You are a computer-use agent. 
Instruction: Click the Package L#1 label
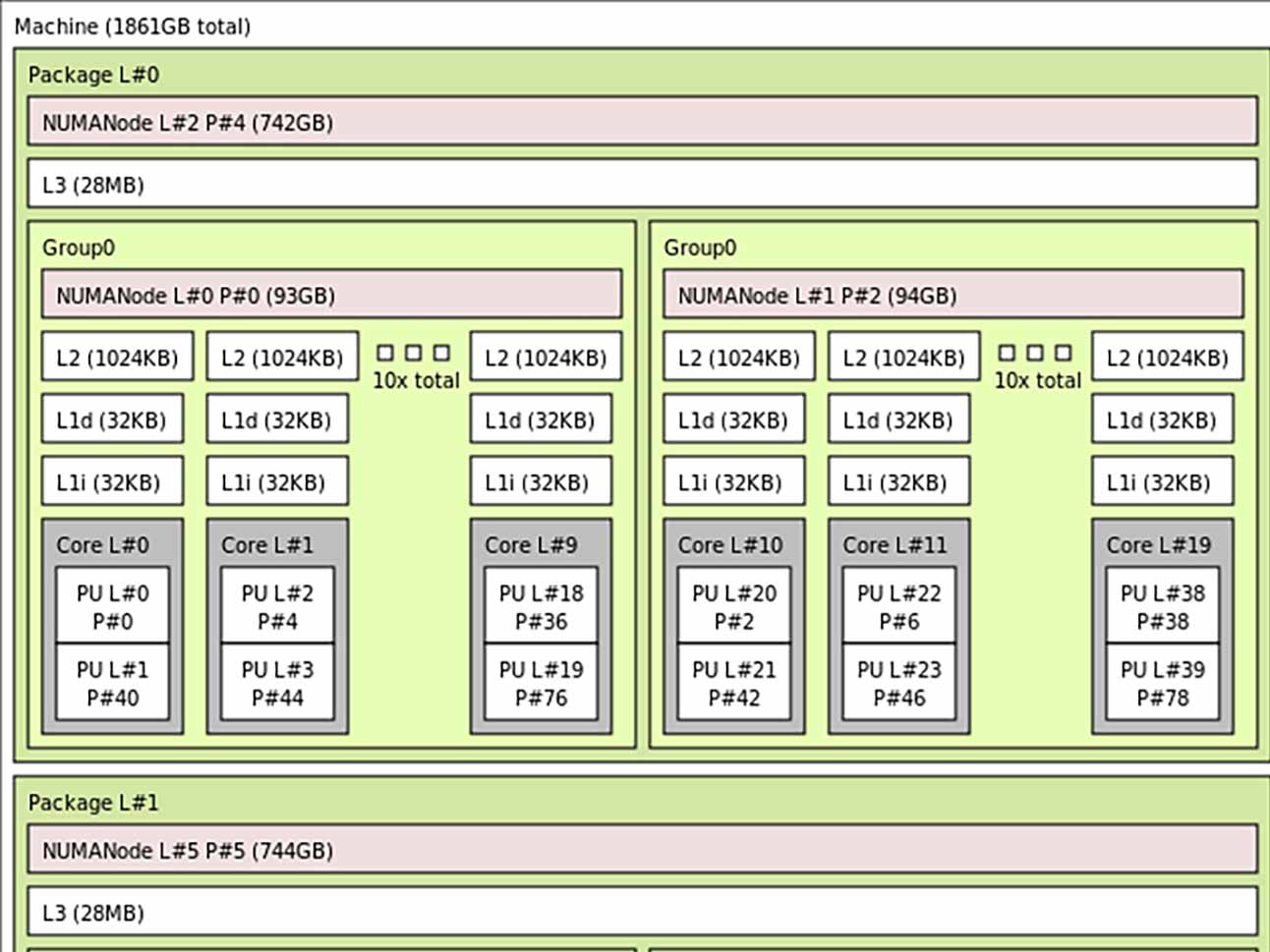coord(93,802)
